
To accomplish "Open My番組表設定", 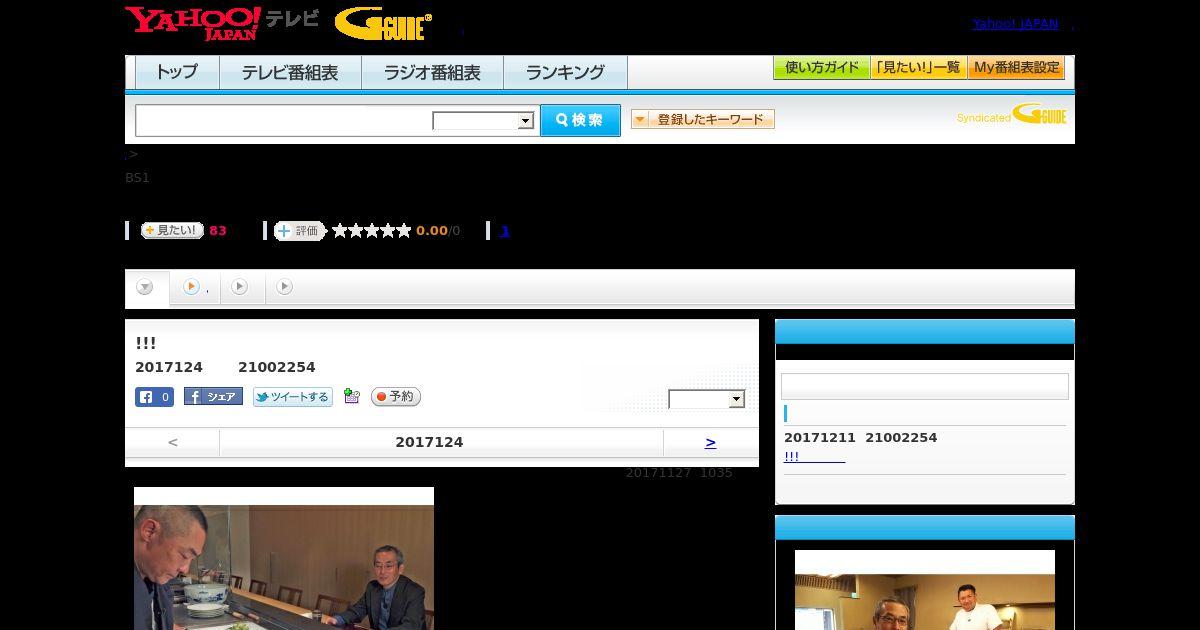I will 1016,68.
